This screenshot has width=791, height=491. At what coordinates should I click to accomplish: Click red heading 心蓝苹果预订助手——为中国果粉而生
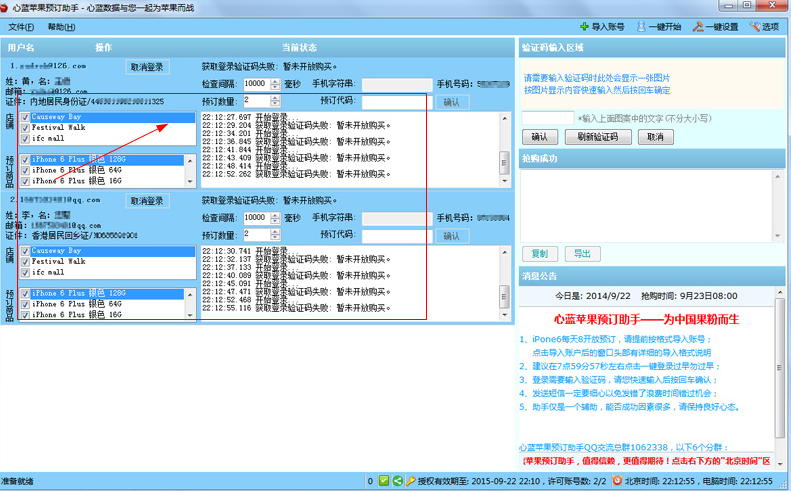[x=647, y=319]
